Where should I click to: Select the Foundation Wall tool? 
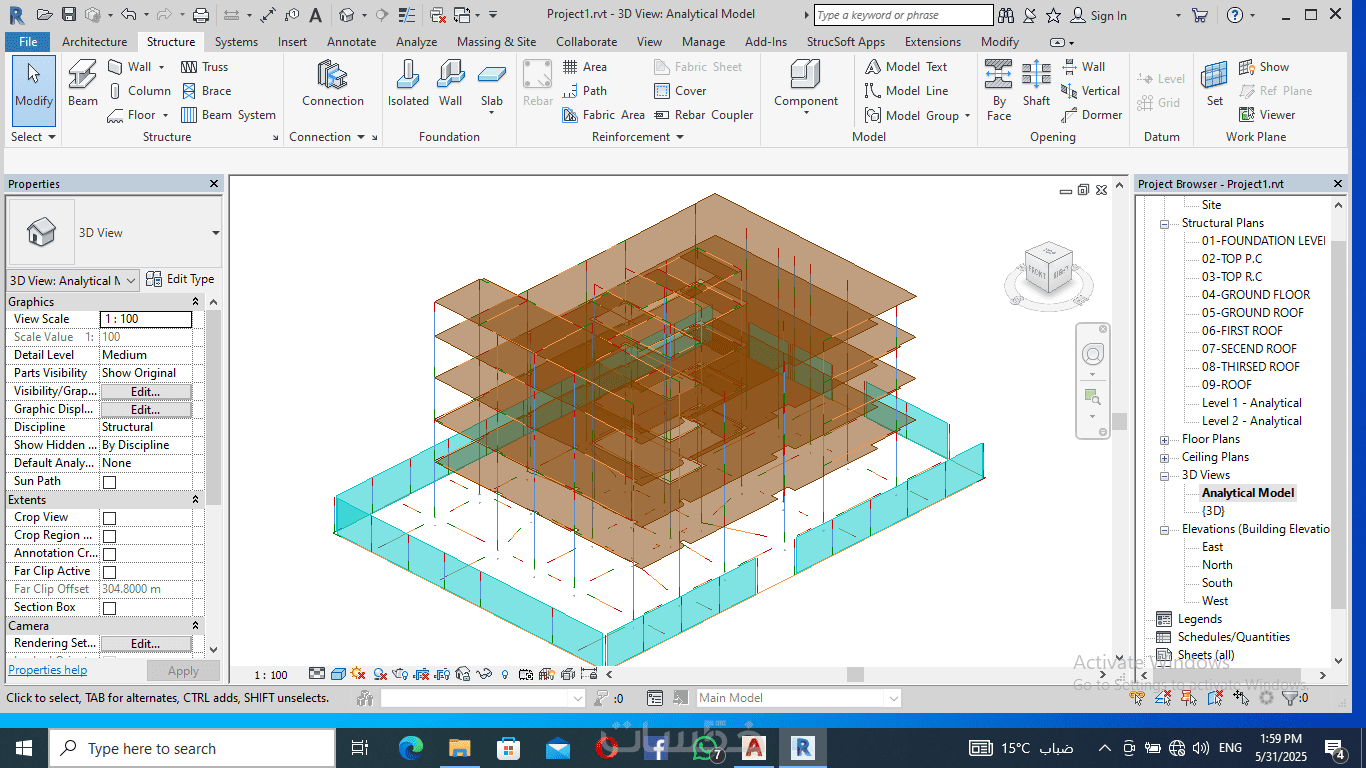coord(451,83)
